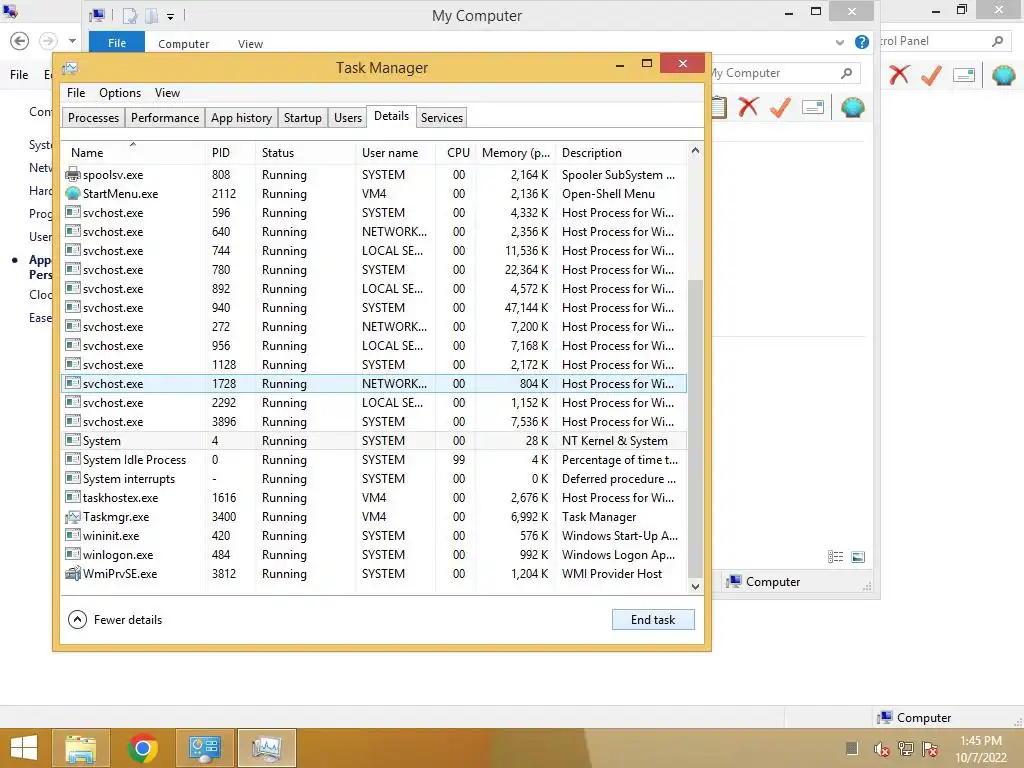
Task: Sort by the Description column header
Action: [x=621, y=152]
